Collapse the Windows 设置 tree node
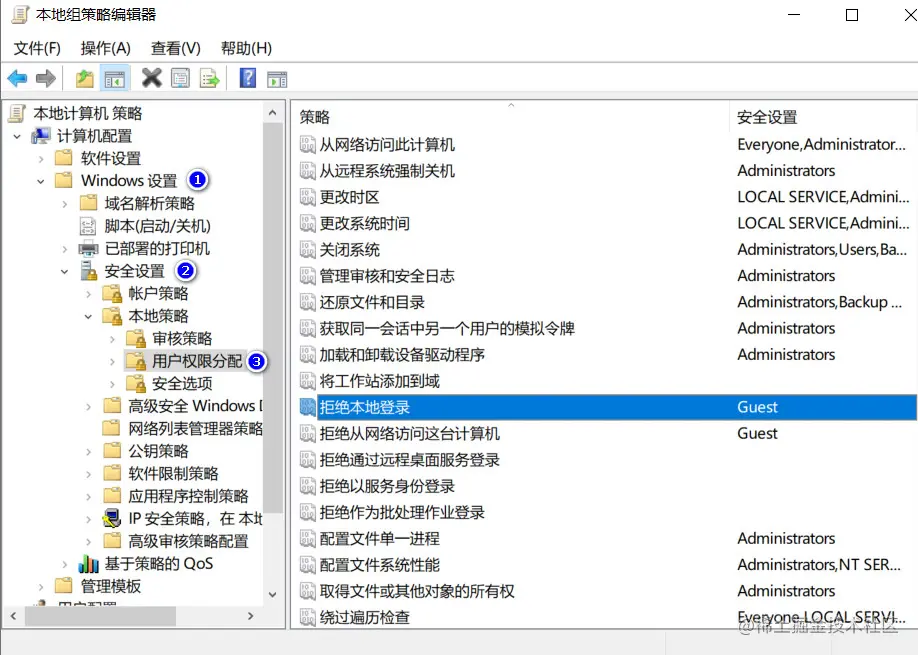Screen dimensions: 918x655 point(40,181)
